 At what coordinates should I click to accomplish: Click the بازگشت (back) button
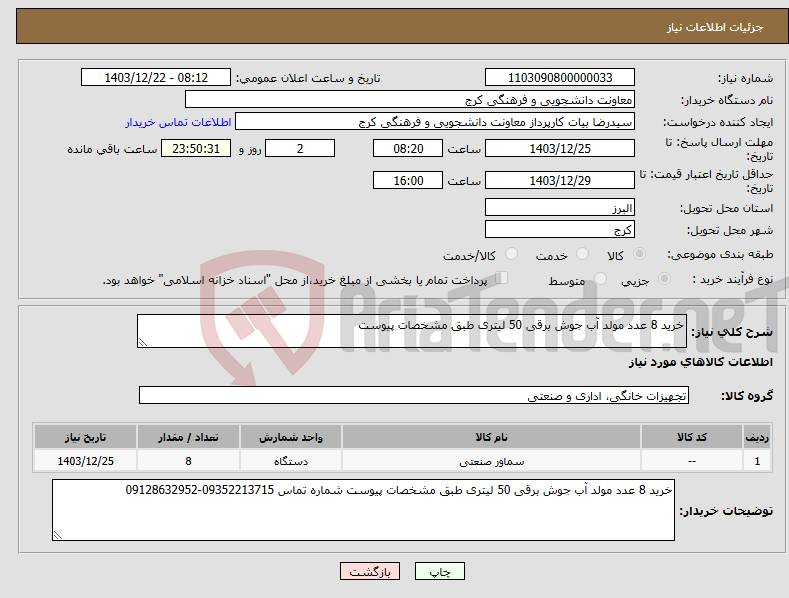click(x=370, y=571)
